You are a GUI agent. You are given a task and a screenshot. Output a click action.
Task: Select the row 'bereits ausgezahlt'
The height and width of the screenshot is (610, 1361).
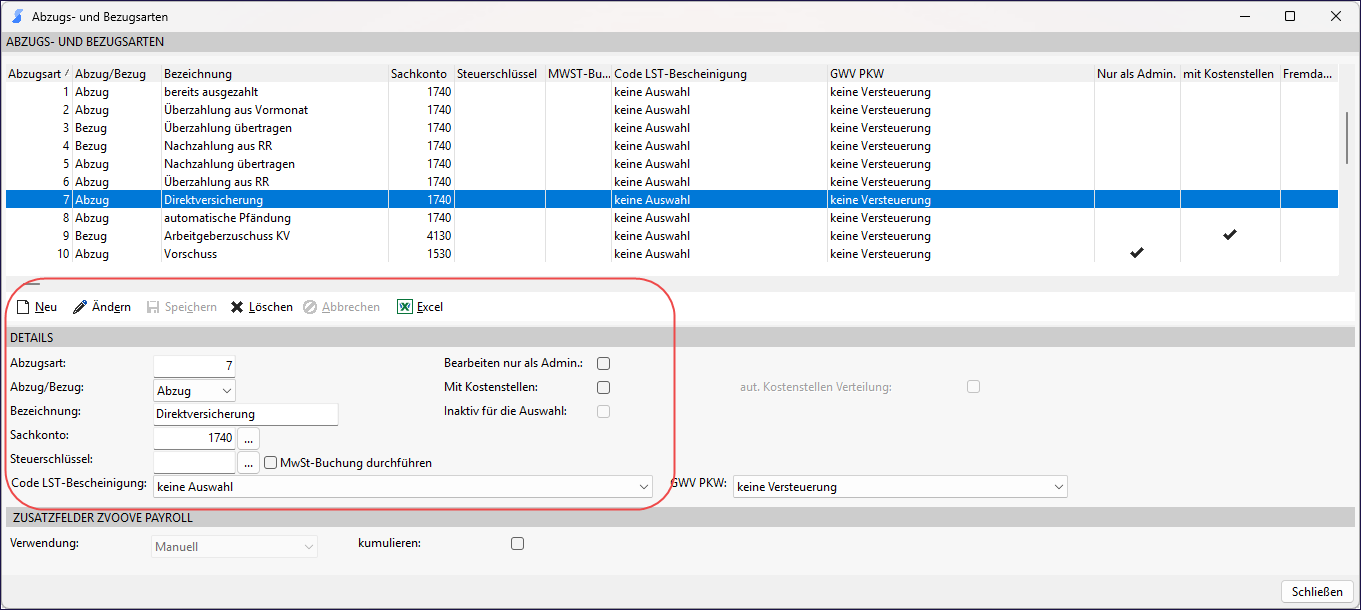[672, 92]
